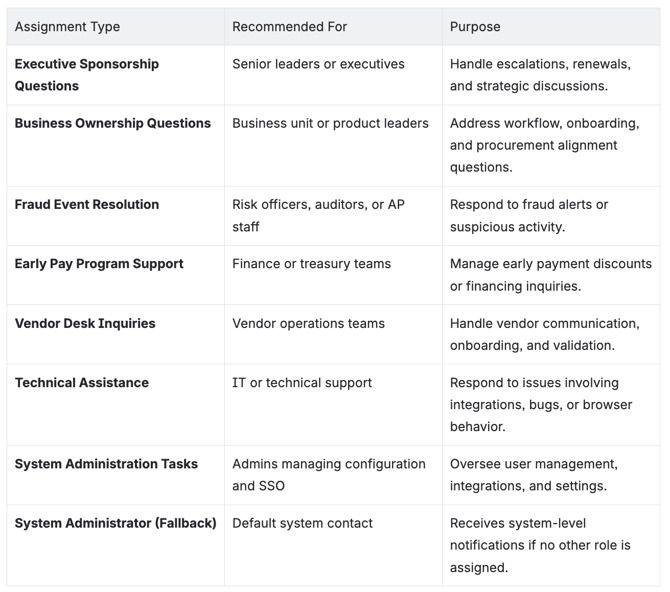
Task: Click the "Vendor operations teams" cell
Action: pos(308,324)
